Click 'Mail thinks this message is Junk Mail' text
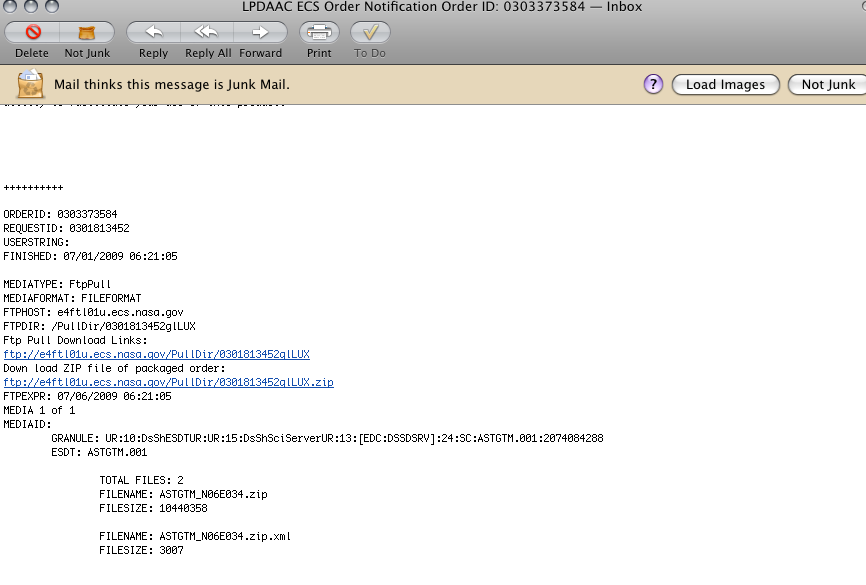866x585 pixels. (172, 85)
